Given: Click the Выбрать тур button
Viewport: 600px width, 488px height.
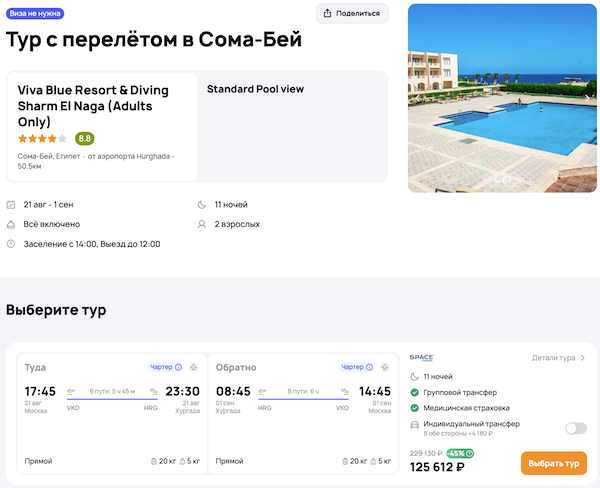Looking at the screenshot, I should [x=553, y=463].
